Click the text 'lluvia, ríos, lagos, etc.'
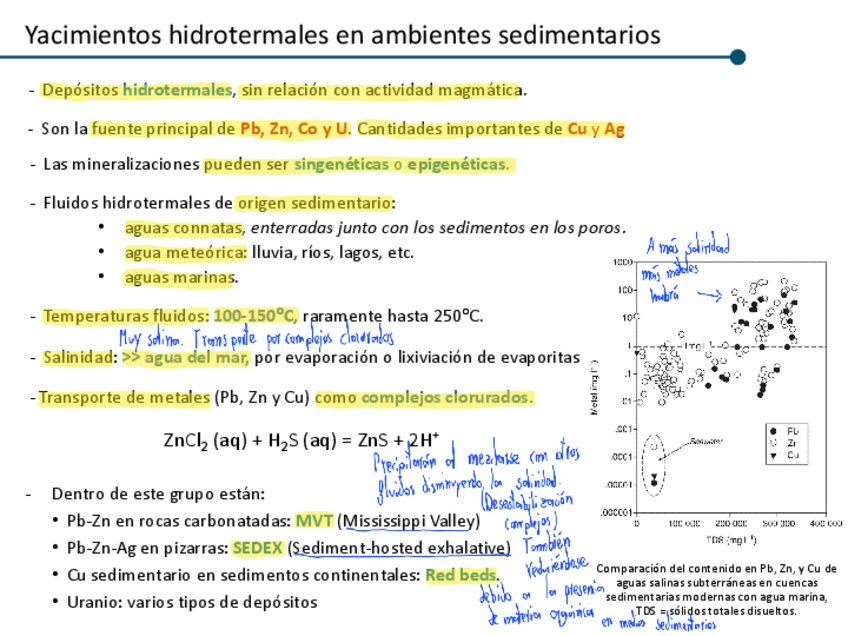848x636 pixels. 333,253
